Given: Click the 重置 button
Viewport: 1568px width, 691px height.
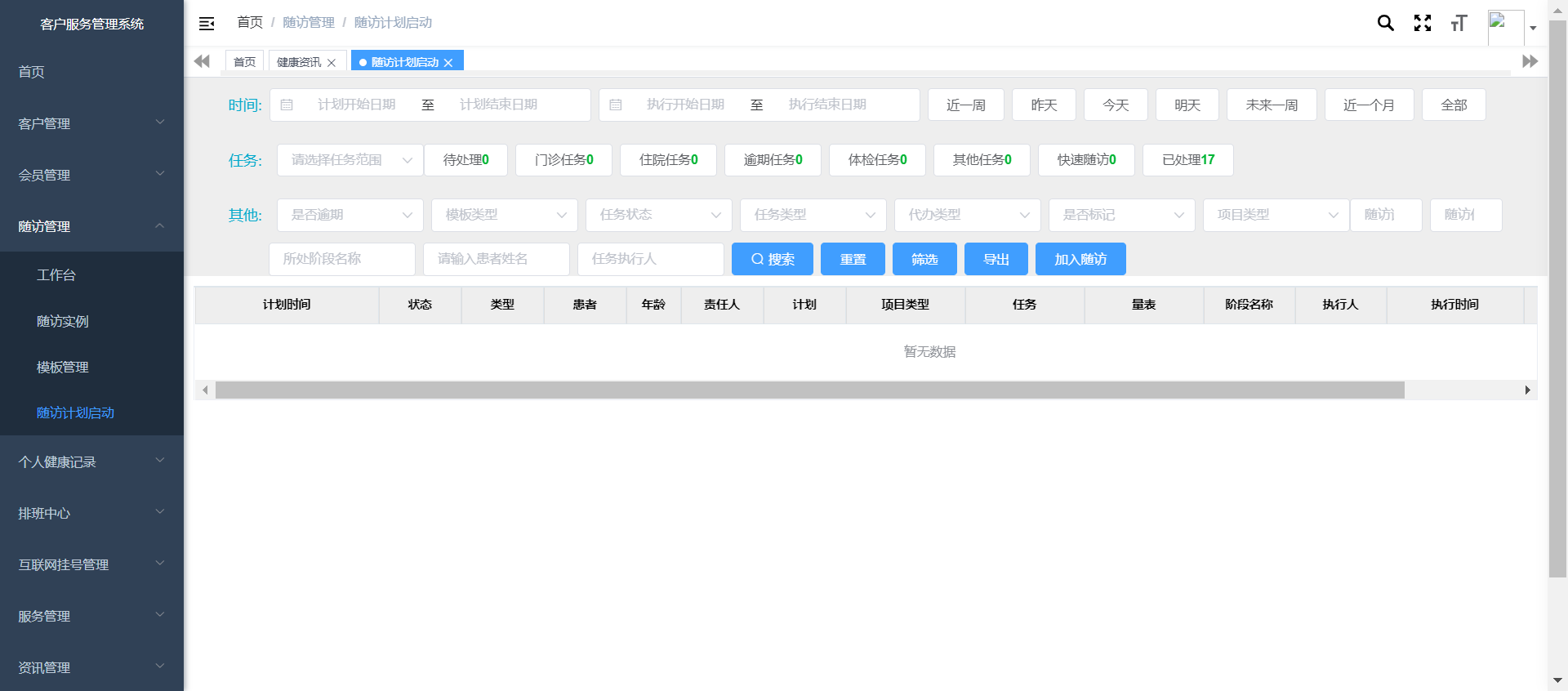Looking at the screenshot, I should [x=853, y=259].
